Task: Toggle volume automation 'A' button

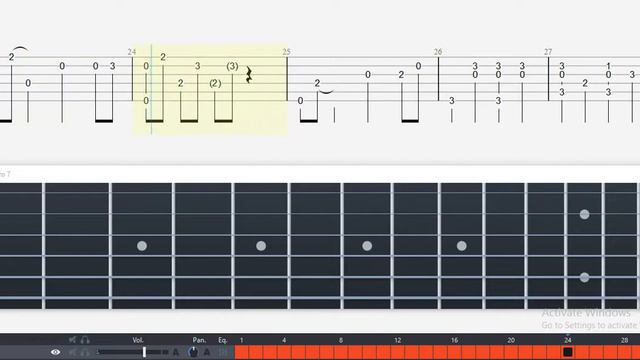Action: (176, 352)
